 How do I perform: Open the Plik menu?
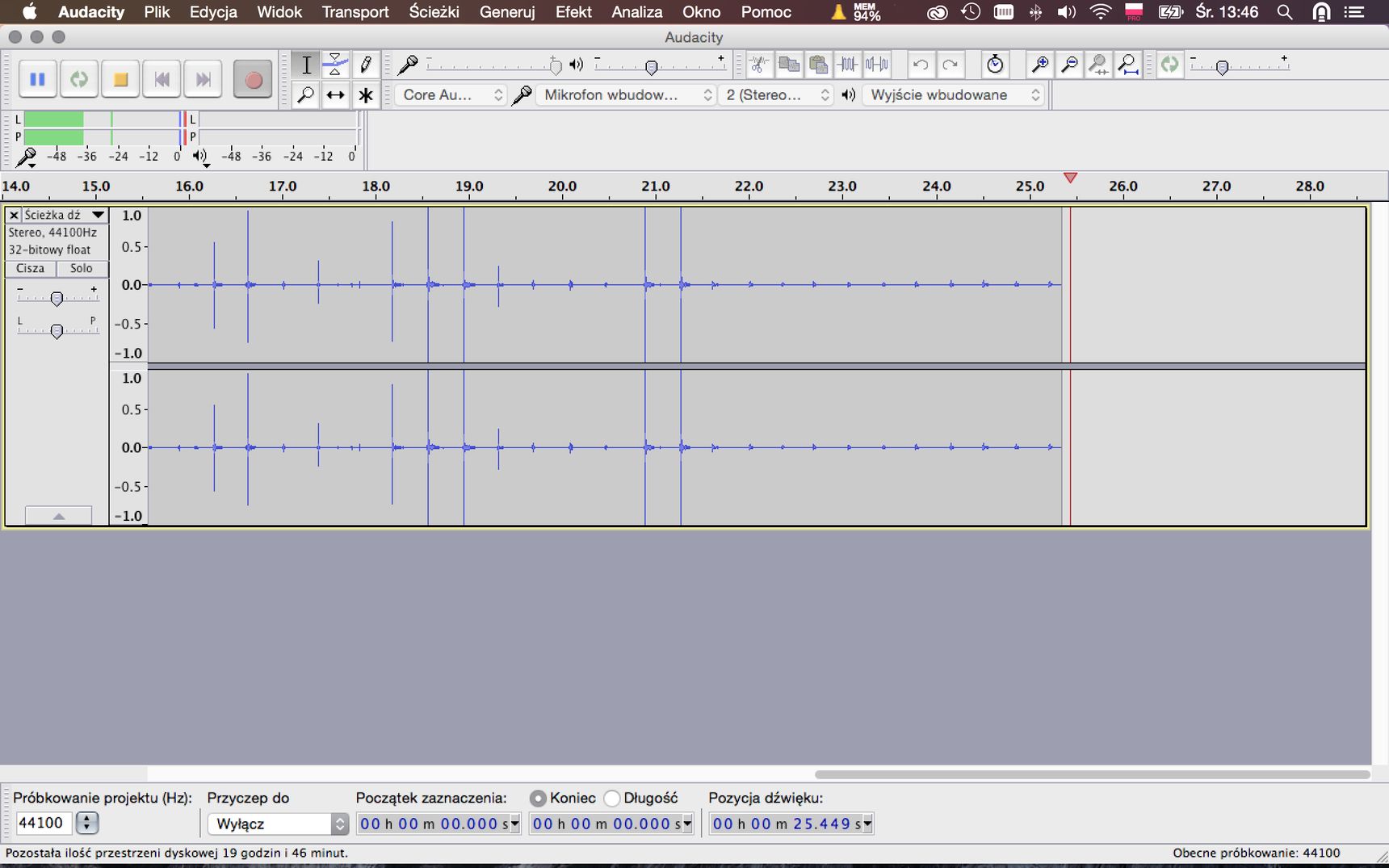click(157, 12)
